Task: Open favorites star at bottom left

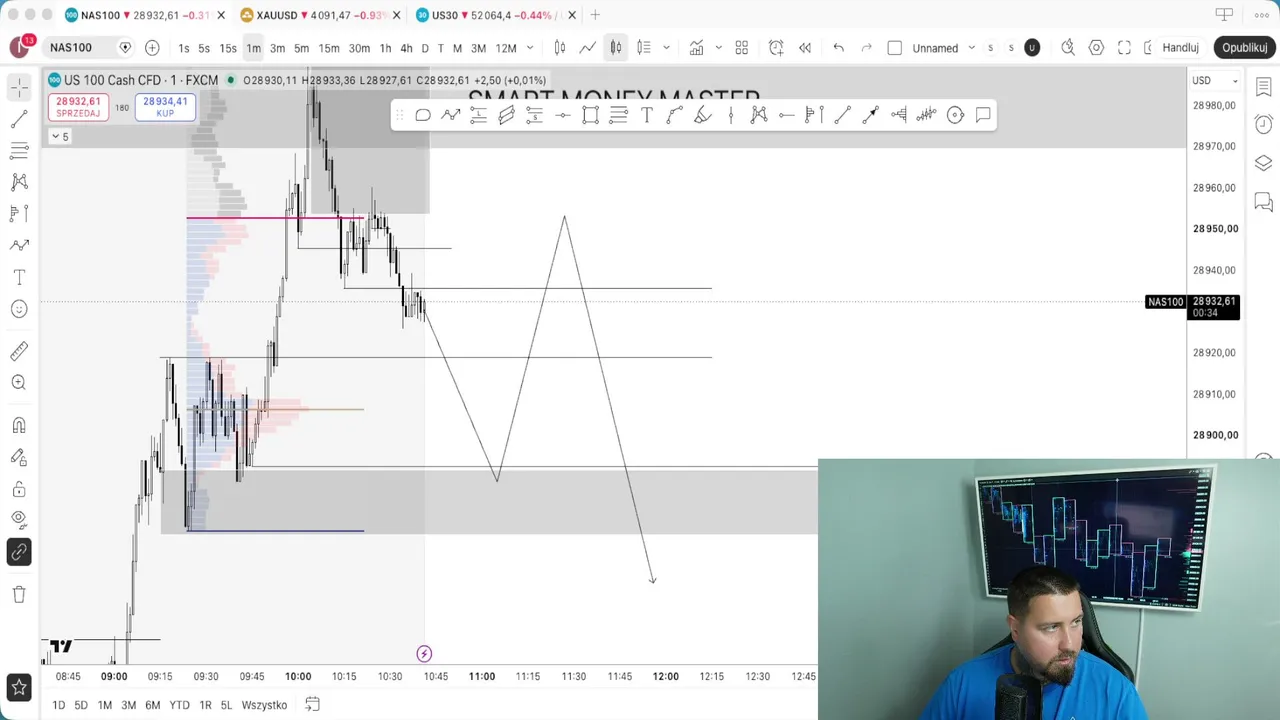Action: (19, 687)
